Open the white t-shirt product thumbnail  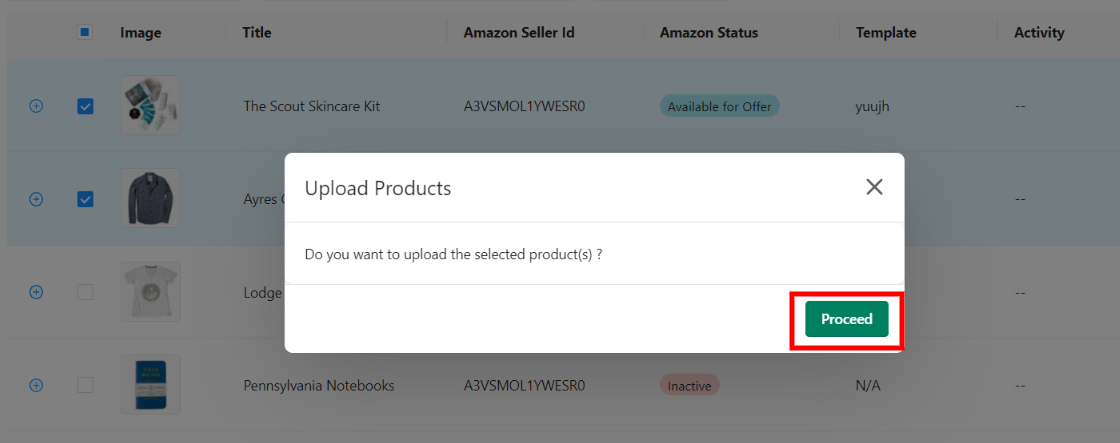click(151, 291)
